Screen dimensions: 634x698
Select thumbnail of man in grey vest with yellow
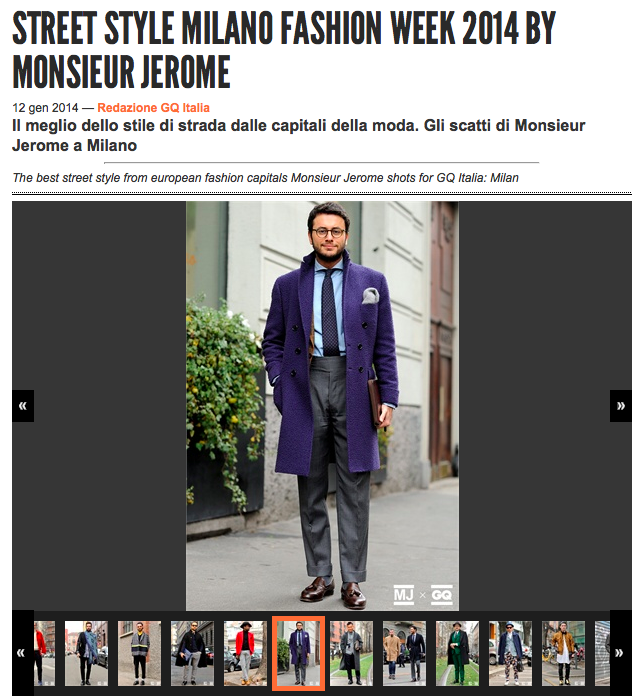click(x=139, y=653)
